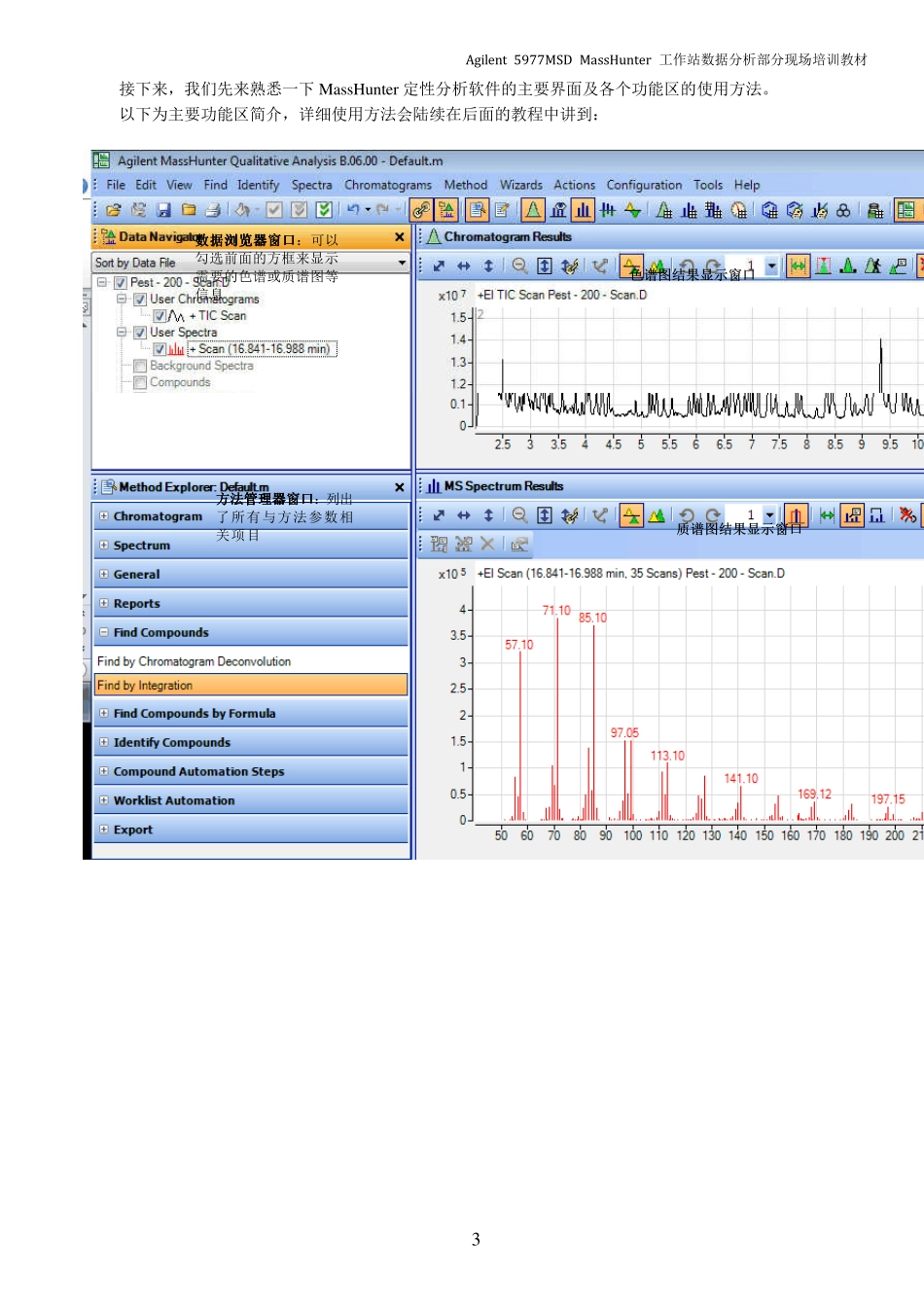Viewport: 924px width, 1308px height.
Task: Open the Wizards menu
Action: [520, 185]
